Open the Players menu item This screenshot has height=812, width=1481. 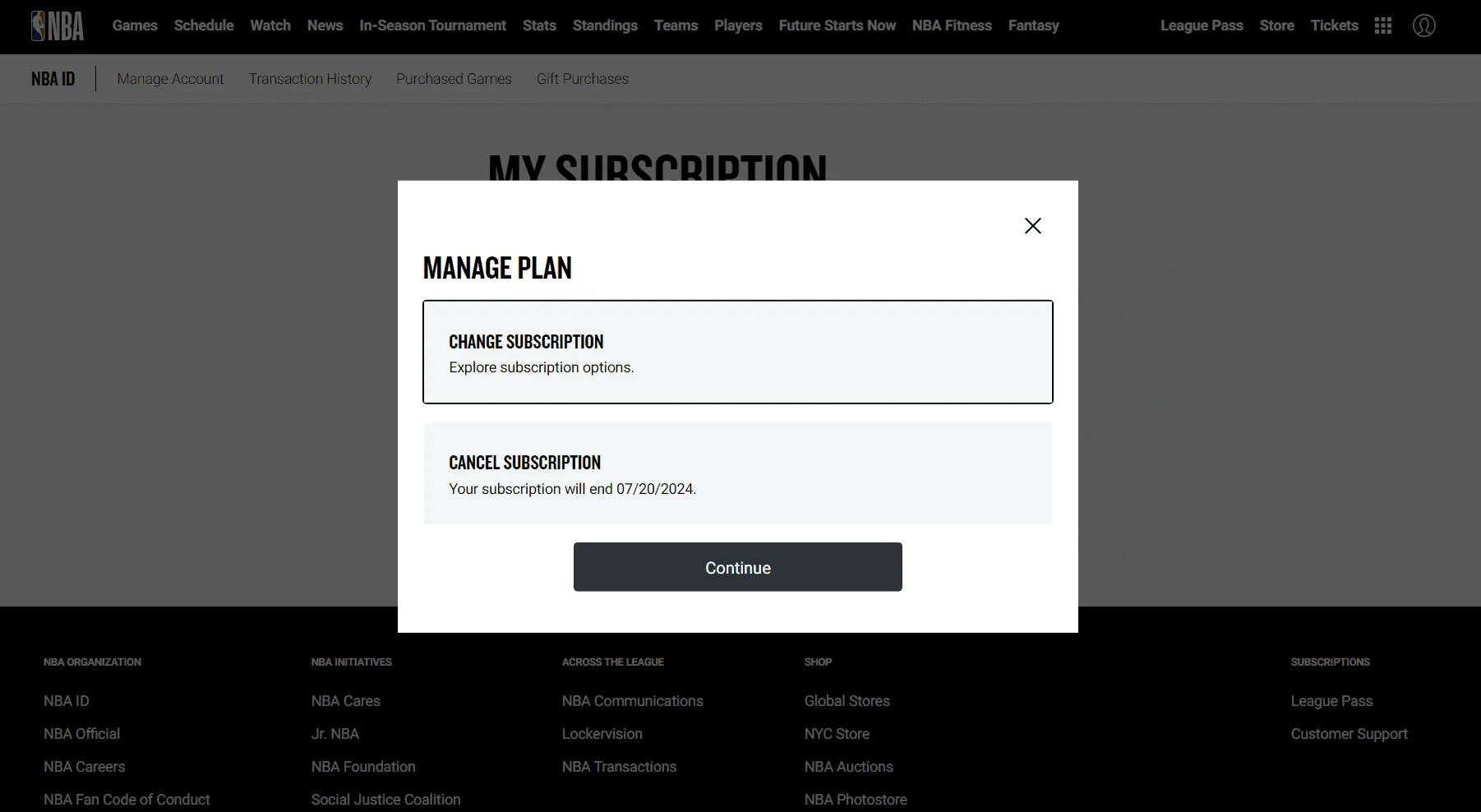point(738,25)
